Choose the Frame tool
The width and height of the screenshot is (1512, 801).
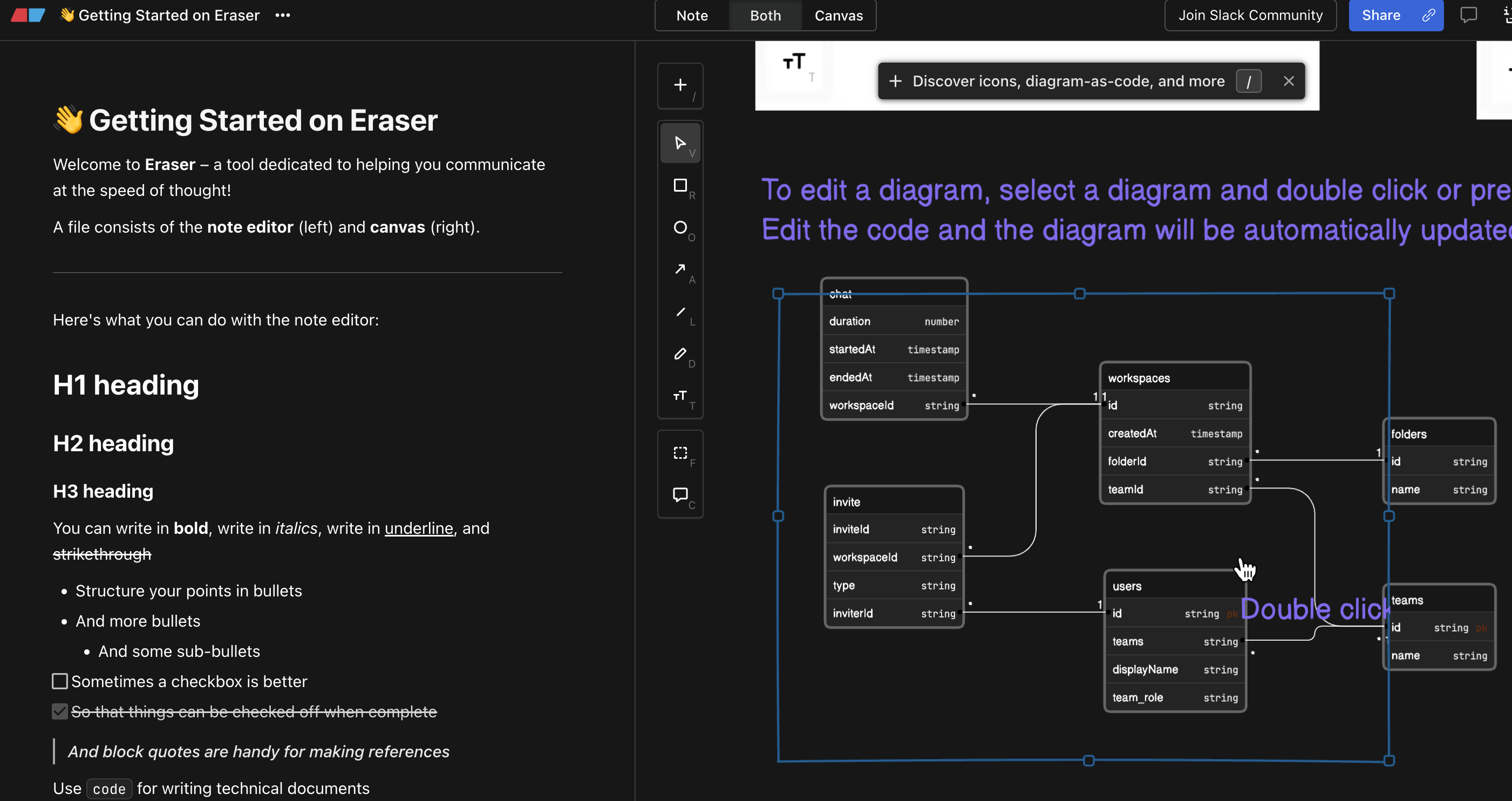pos(680,453)
